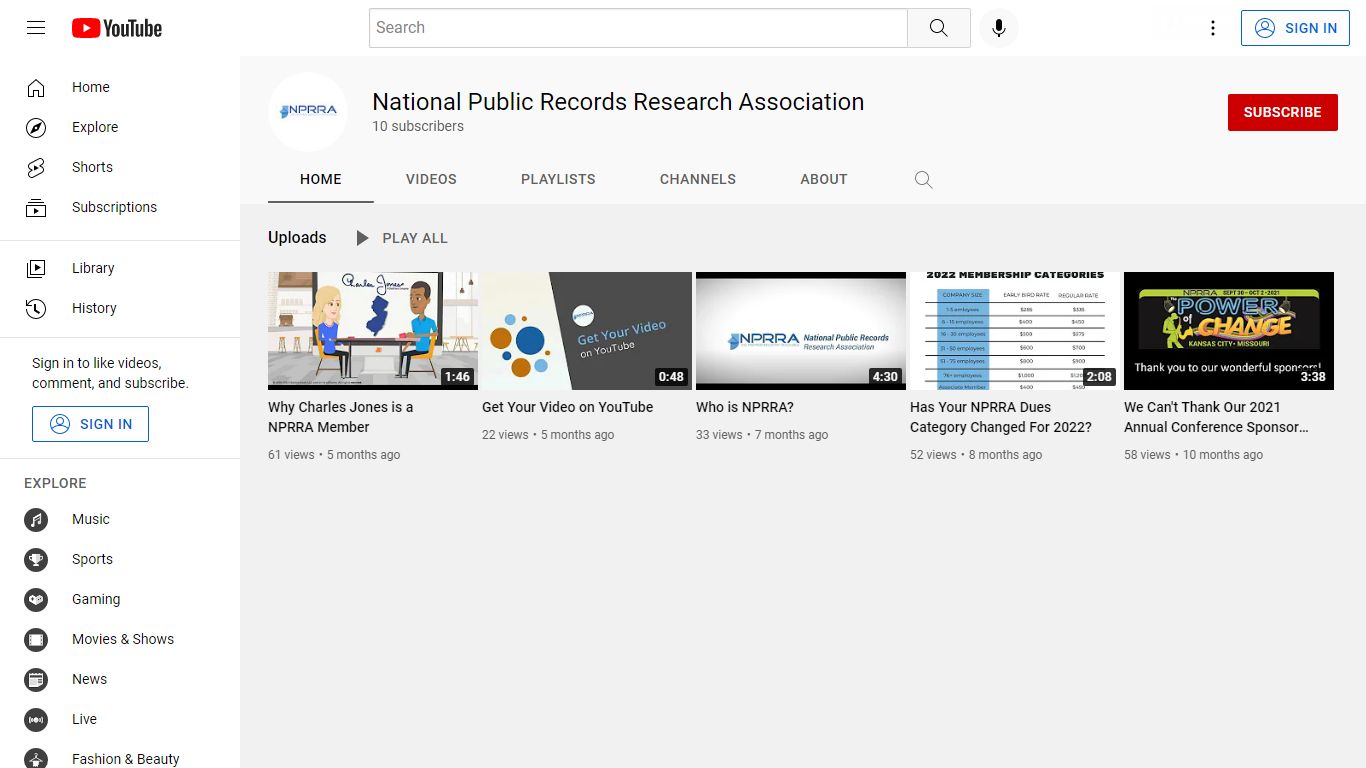The image size is (1366, 768).
Task: Open Who is NPRRA? video thumbnail
Action: [801, 331]
